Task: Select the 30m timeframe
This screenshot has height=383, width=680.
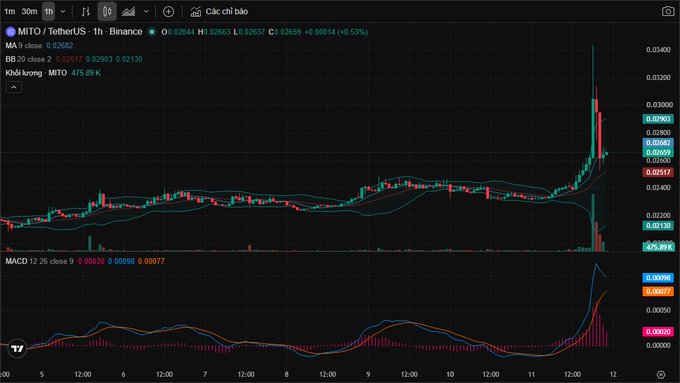Action: [x=29, y=12]
